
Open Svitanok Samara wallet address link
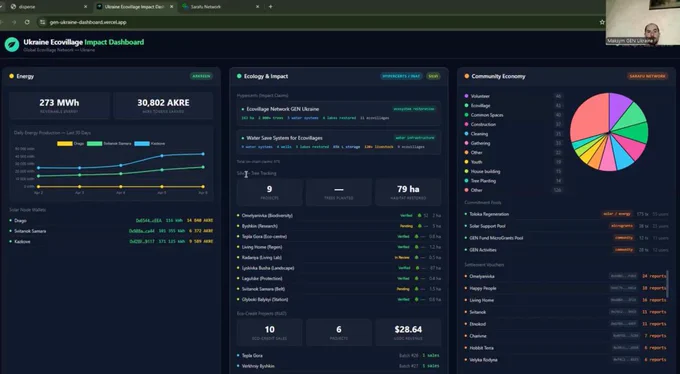pos(141,231)
